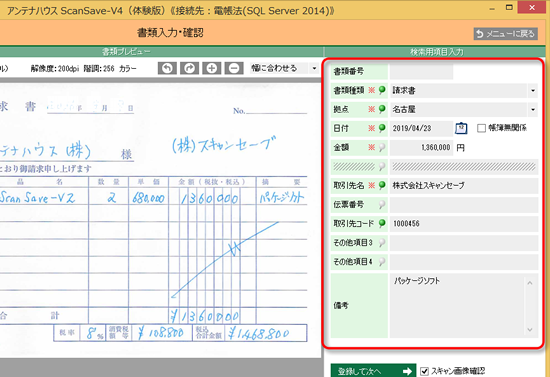Toggle the スキャン画像確認 checkbox
Viewport: 550px width, 377px height.
pos(424,371)
